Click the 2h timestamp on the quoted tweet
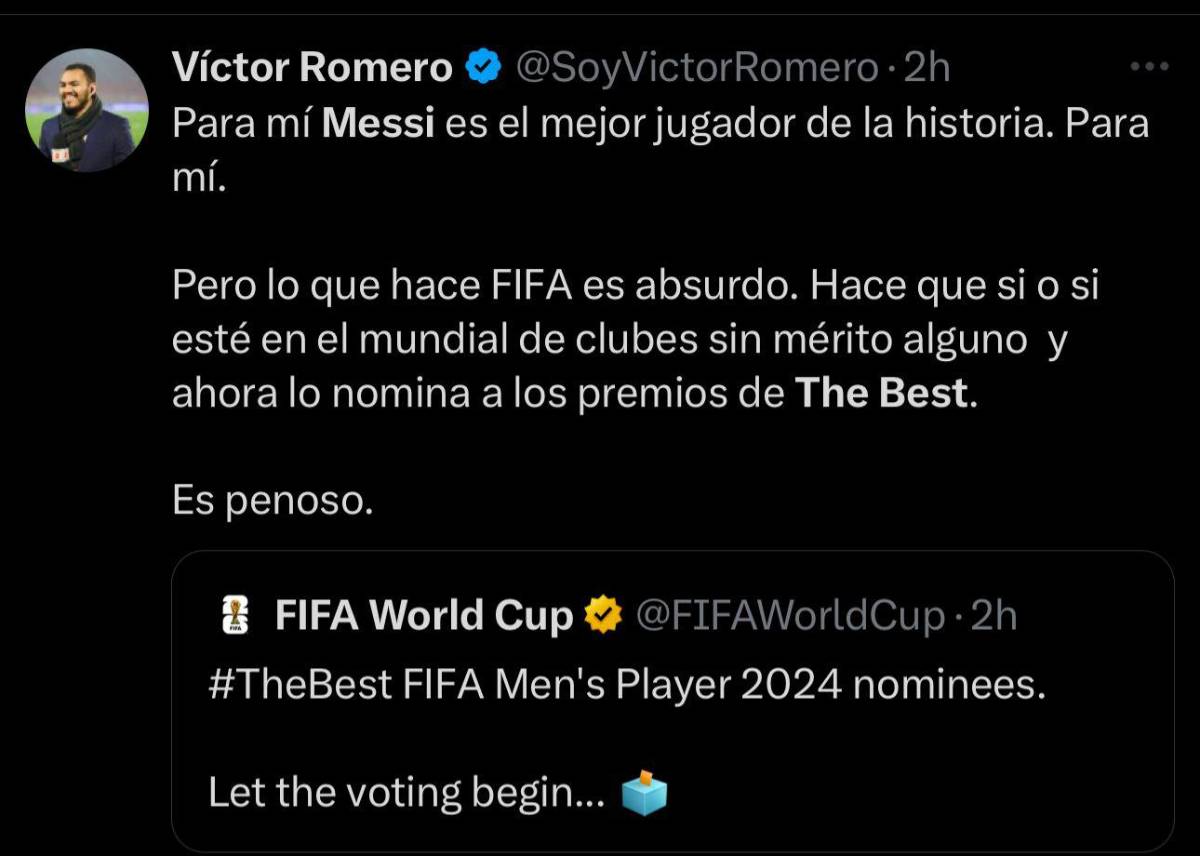 [x=994, y=616]
